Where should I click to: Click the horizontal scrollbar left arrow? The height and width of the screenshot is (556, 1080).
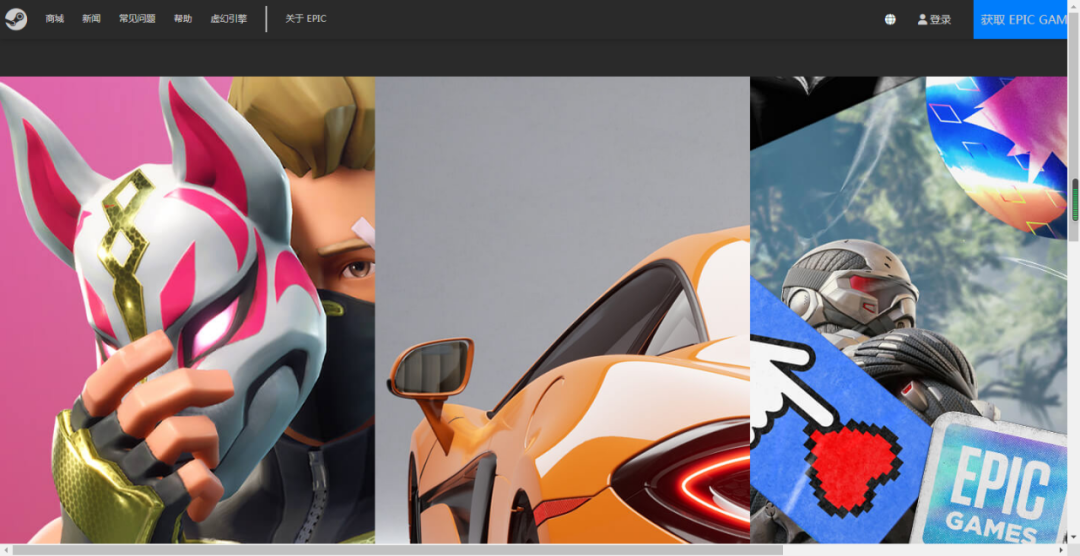6,550
